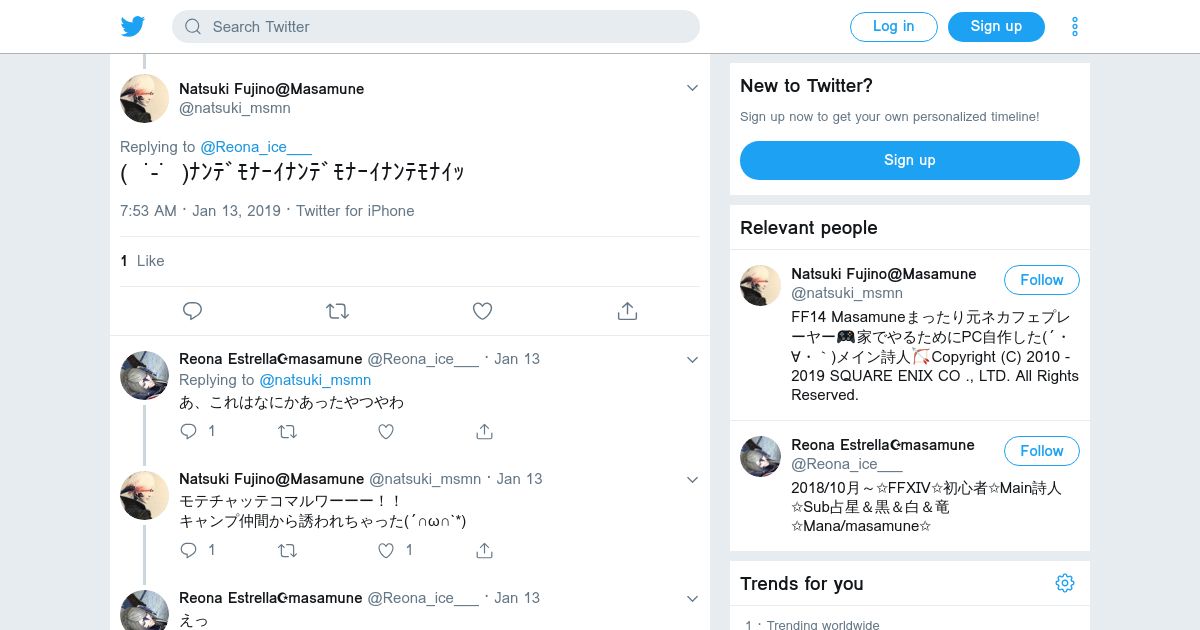This screenshot has height=630, width=1200.
Task: Reply to the main Natsuki Fujino tweet
Action: point(193,311)
